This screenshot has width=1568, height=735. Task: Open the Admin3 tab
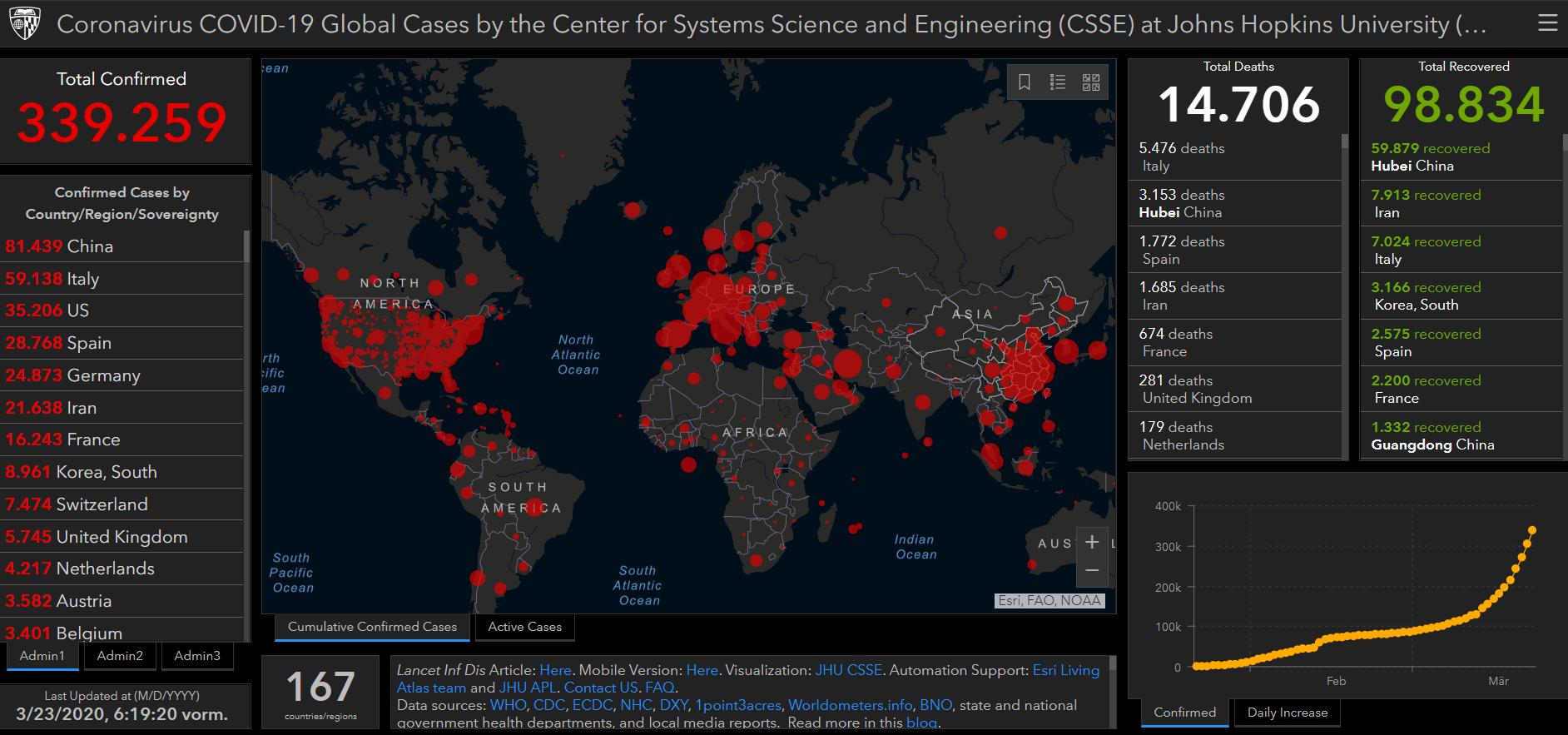point(197,656)
